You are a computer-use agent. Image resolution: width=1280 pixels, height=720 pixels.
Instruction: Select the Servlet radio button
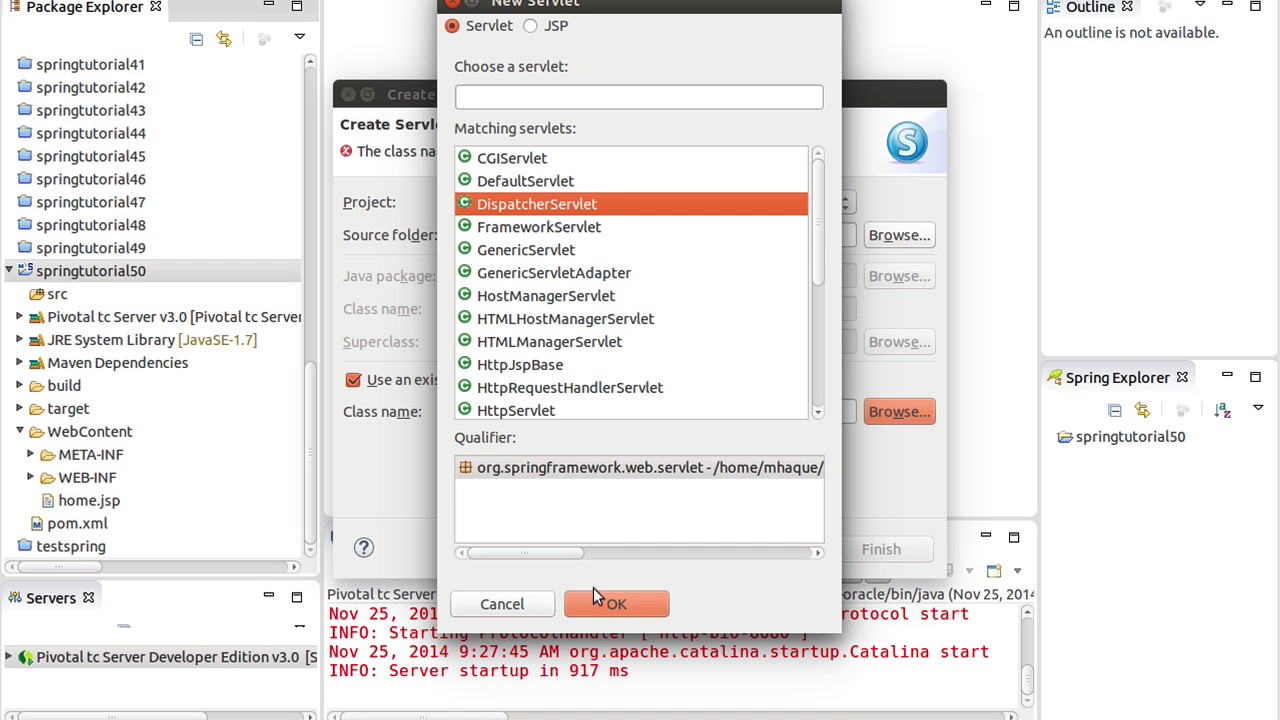click(452, 26)
